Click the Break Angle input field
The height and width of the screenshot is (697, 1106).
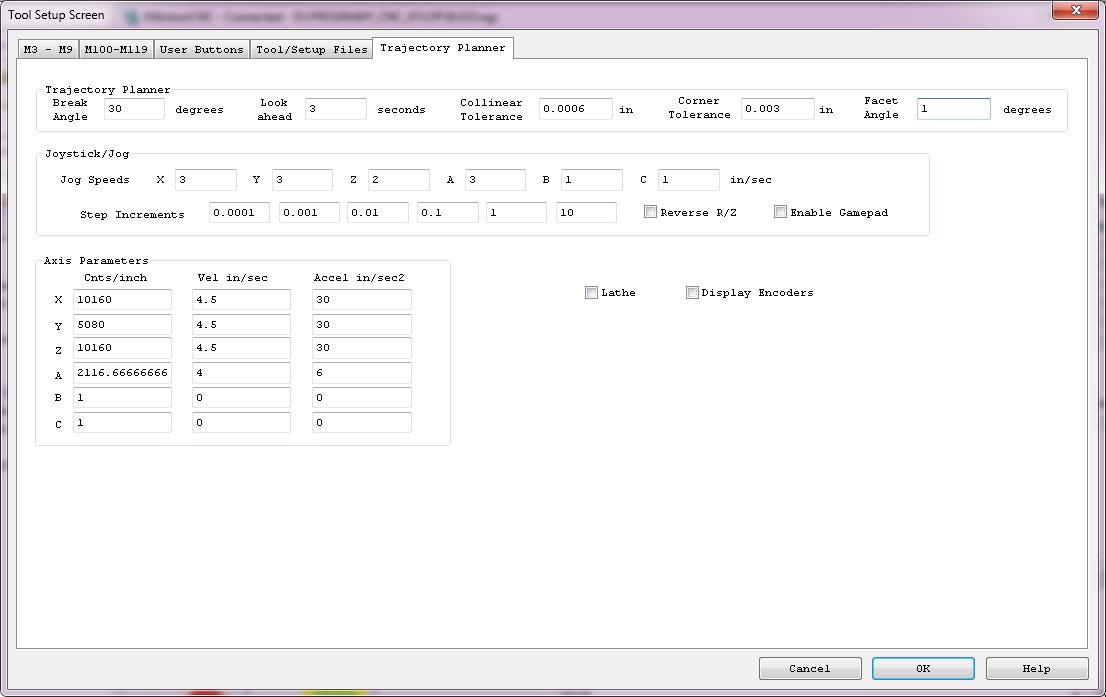click(134, 109)
